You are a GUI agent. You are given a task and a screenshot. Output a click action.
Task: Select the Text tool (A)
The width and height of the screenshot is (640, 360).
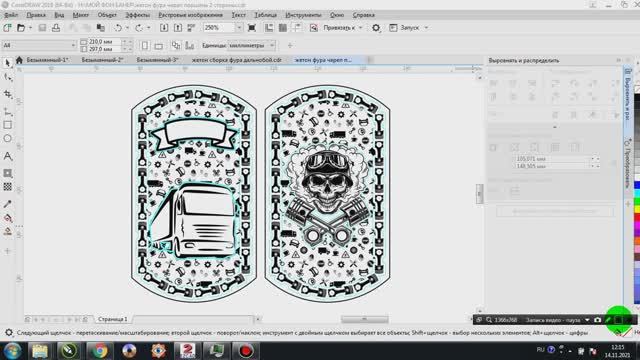[7, 156]
